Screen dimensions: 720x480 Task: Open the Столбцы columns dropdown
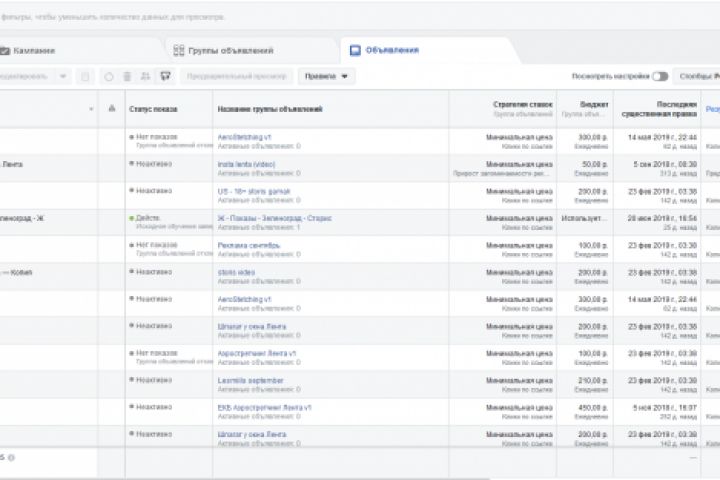(698, 76)
